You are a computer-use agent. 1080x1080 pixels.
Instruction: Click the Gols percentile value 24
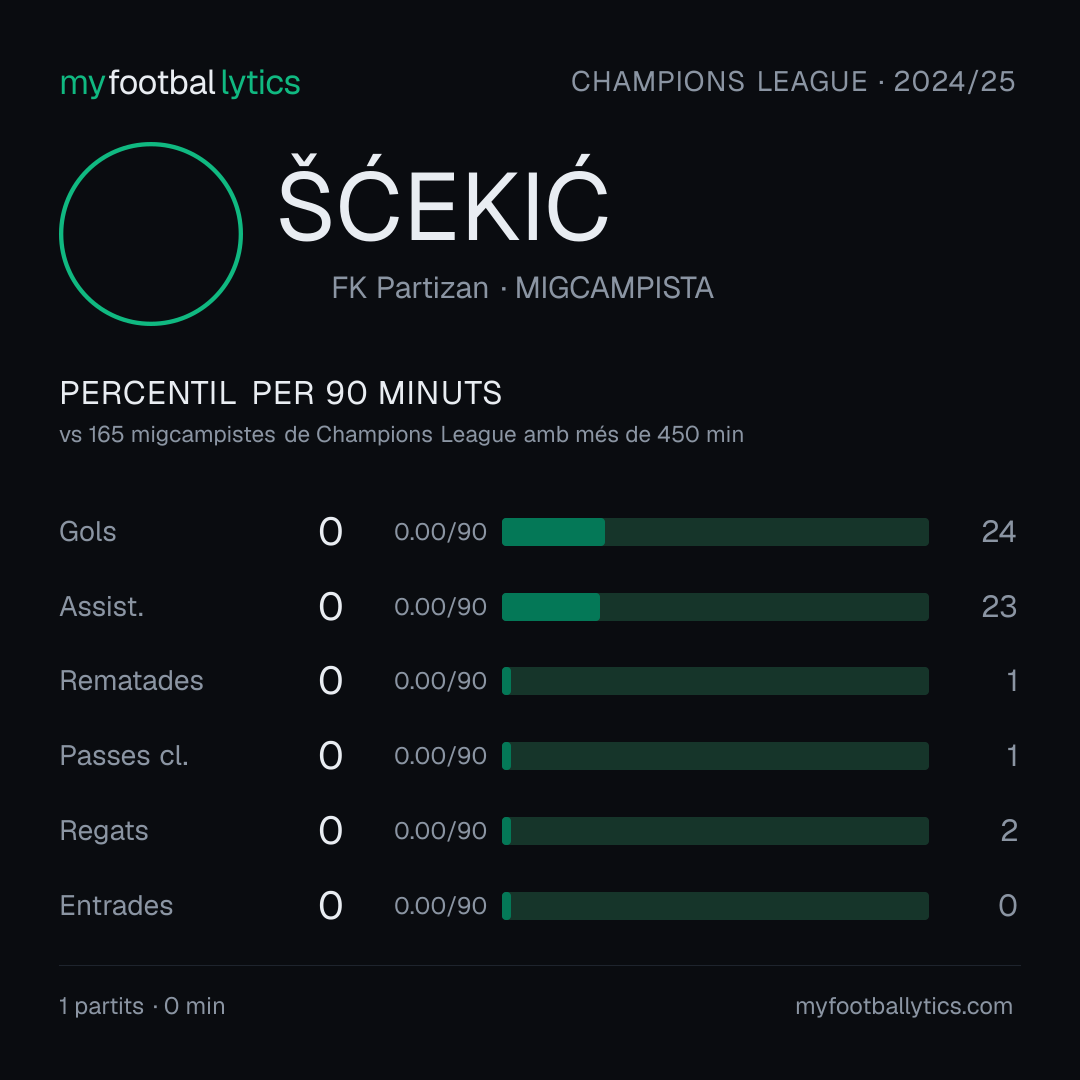[x=999, y=532]
